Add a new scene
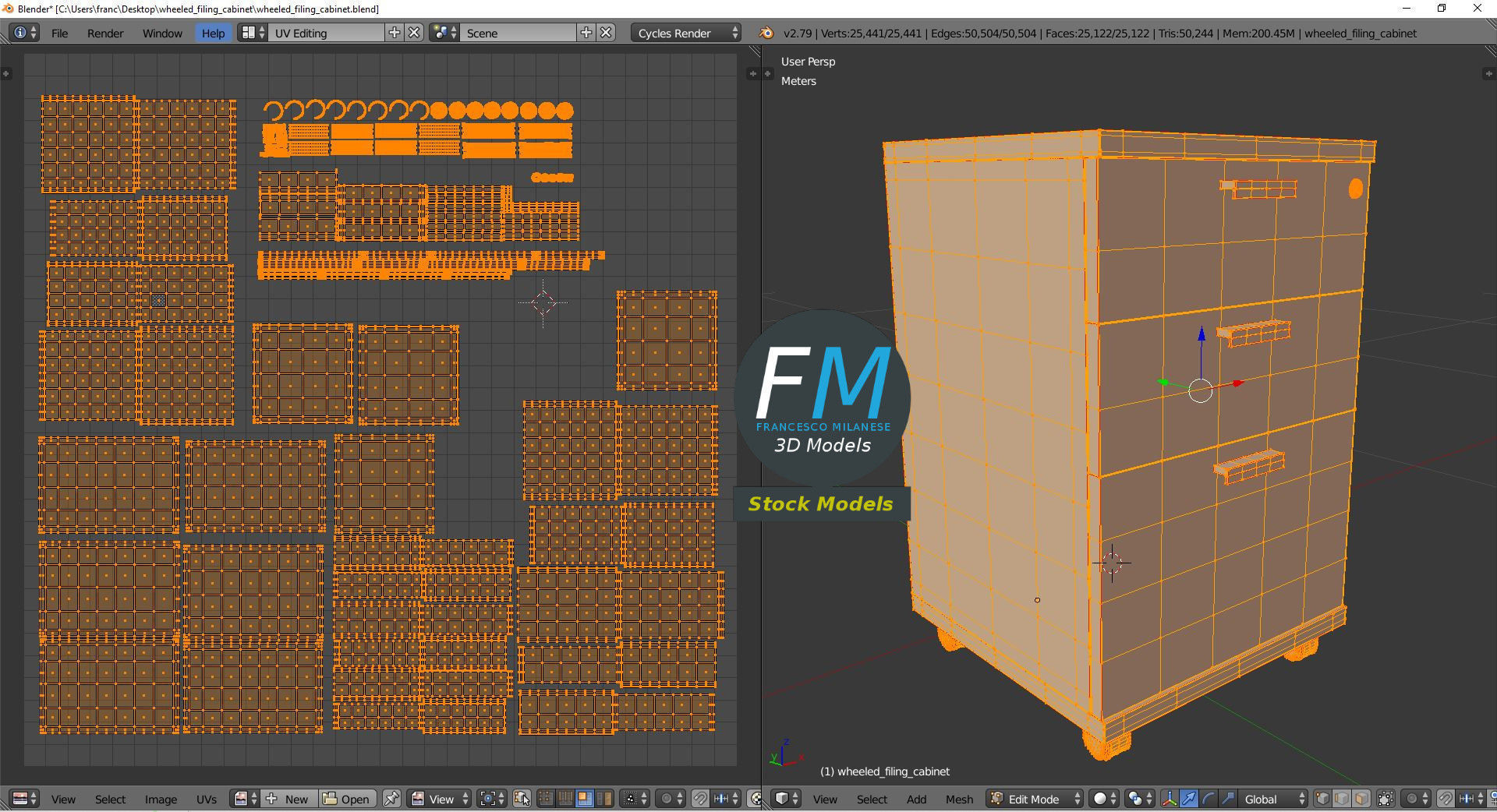 point(586,33)
